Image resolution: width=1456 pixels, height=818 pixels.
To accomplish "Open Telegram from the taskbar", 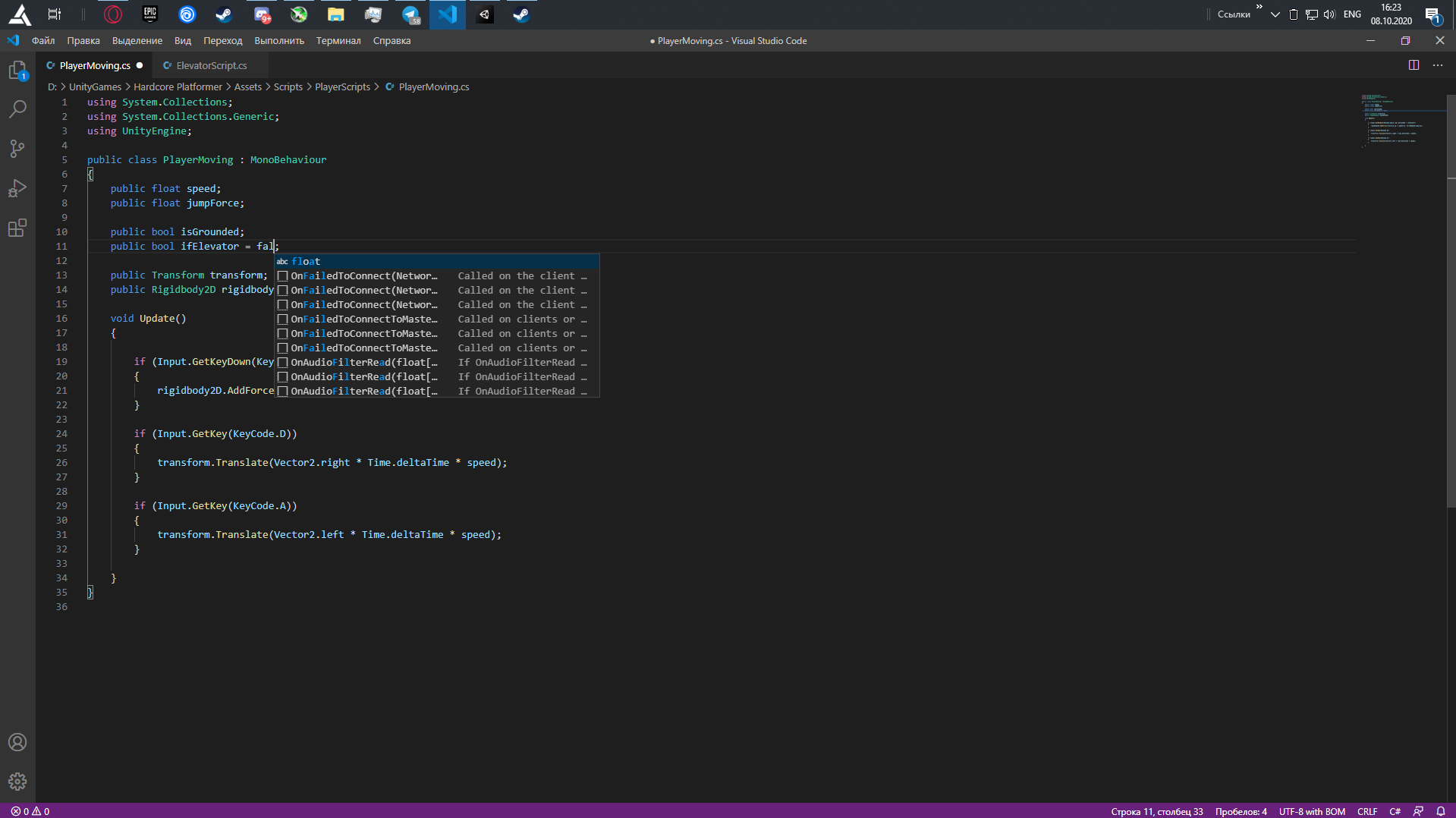I will [x=410, y=14].
